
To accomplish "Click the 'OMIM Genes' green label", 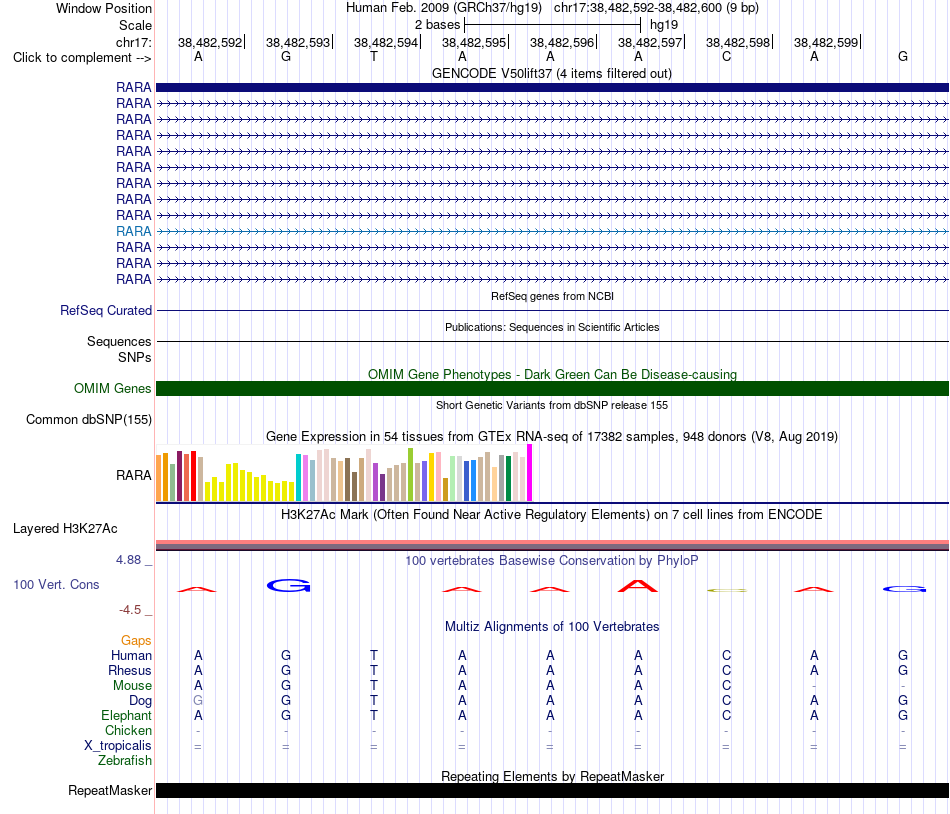I will click(x=112, y=388).
